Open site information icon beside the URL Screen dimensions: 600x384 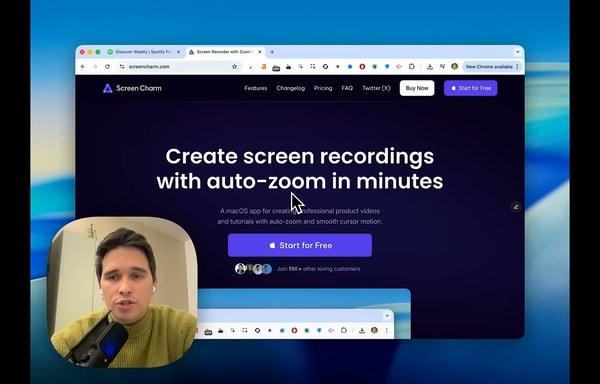tap(122, 67)
